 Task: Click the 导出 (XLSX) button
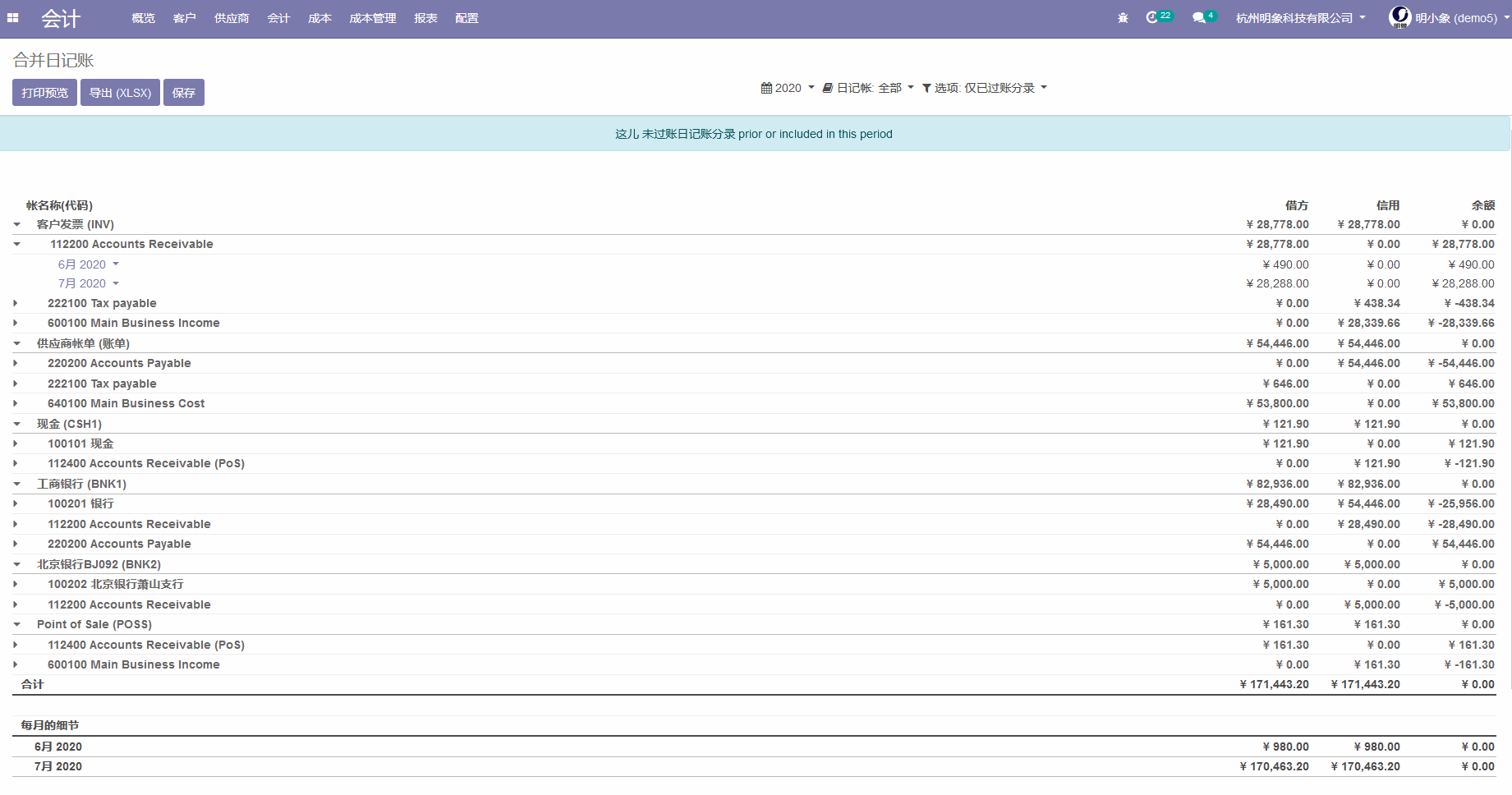120,93
